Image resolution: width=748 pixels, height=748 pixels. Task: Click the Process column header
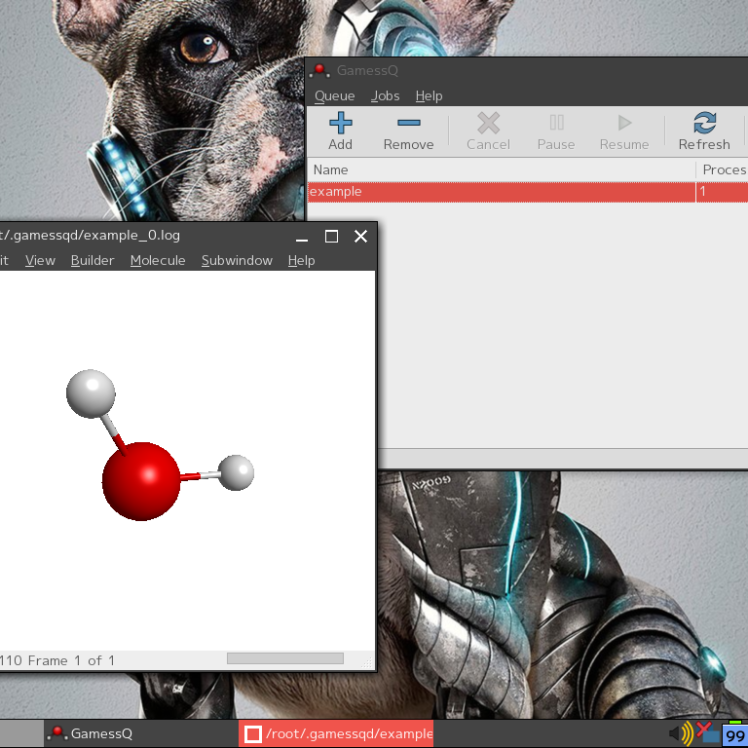(722, 170)
